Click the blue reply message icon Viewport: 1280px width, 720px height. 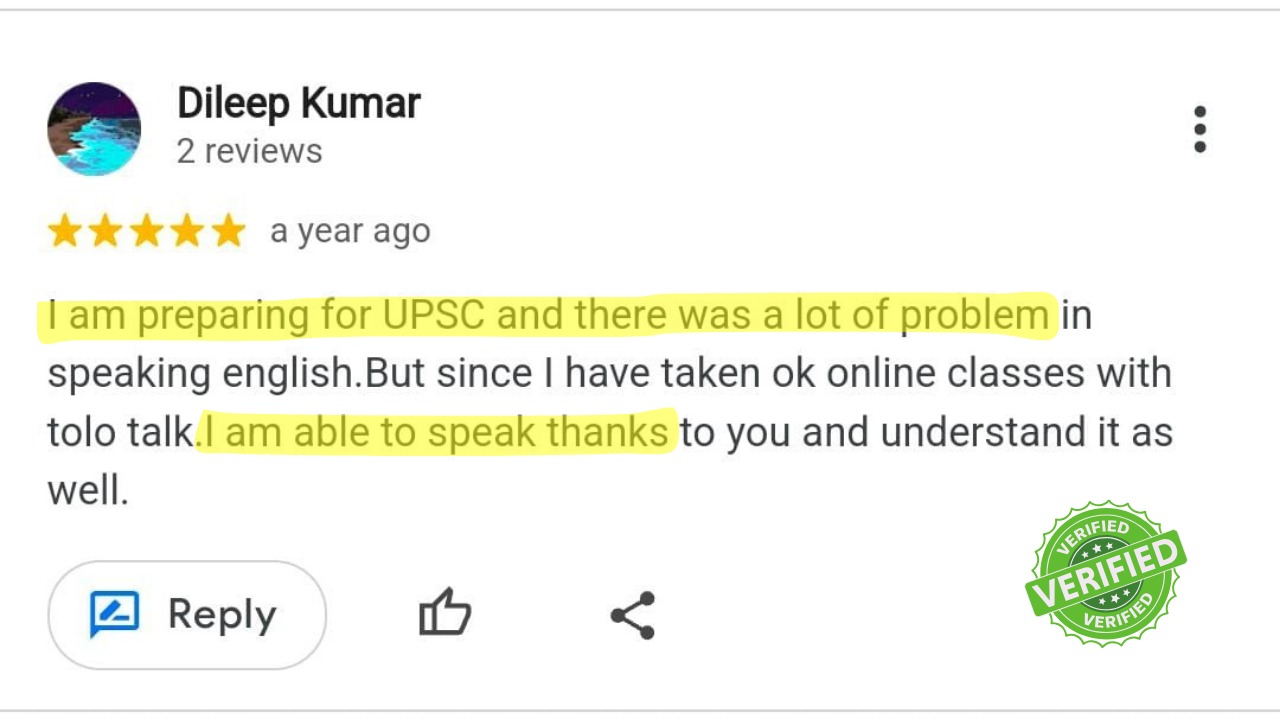(x=114, y=614)
